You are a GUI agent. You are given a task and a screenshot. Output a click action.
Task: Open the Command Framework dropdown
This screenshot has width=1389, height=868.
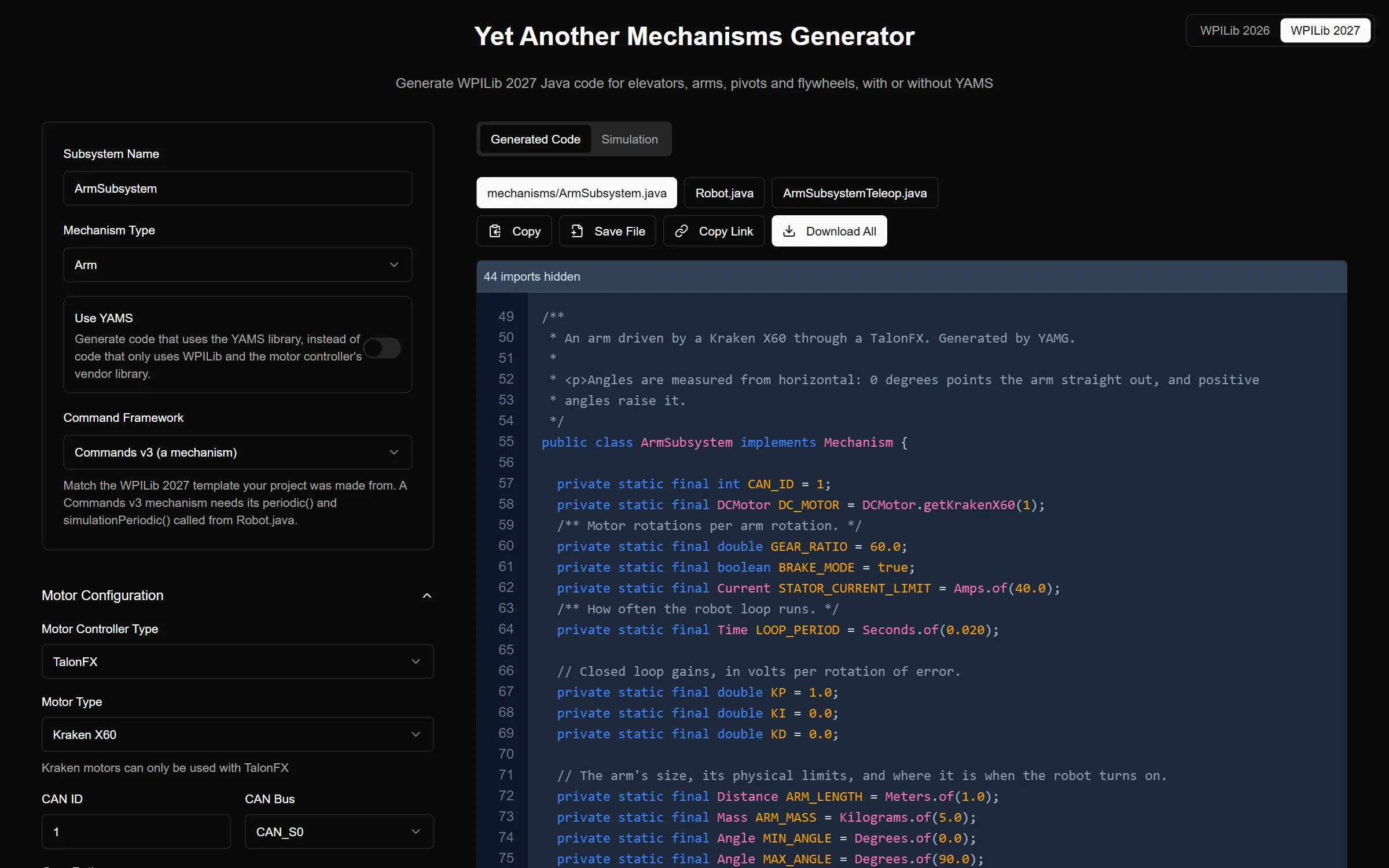[237, 453]
